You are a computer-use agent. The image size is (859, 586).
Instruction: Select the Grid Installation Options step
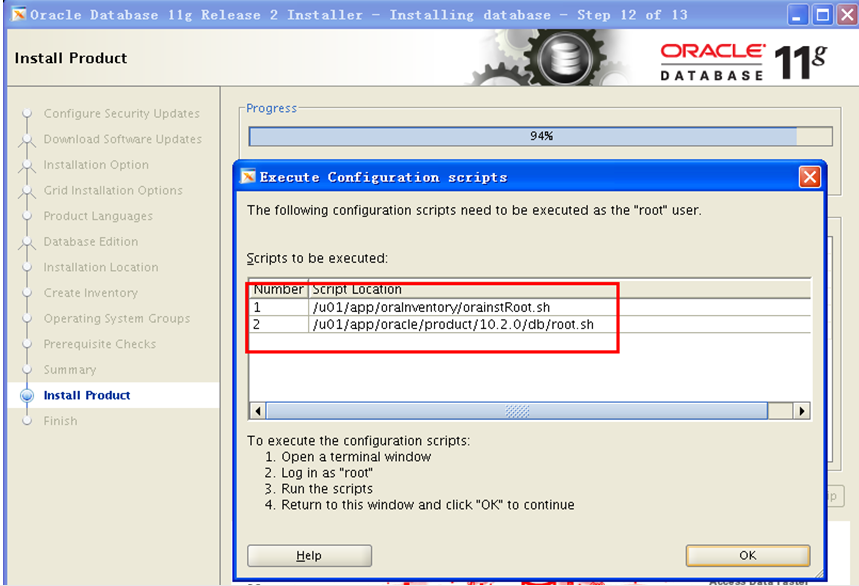(113, 191)
